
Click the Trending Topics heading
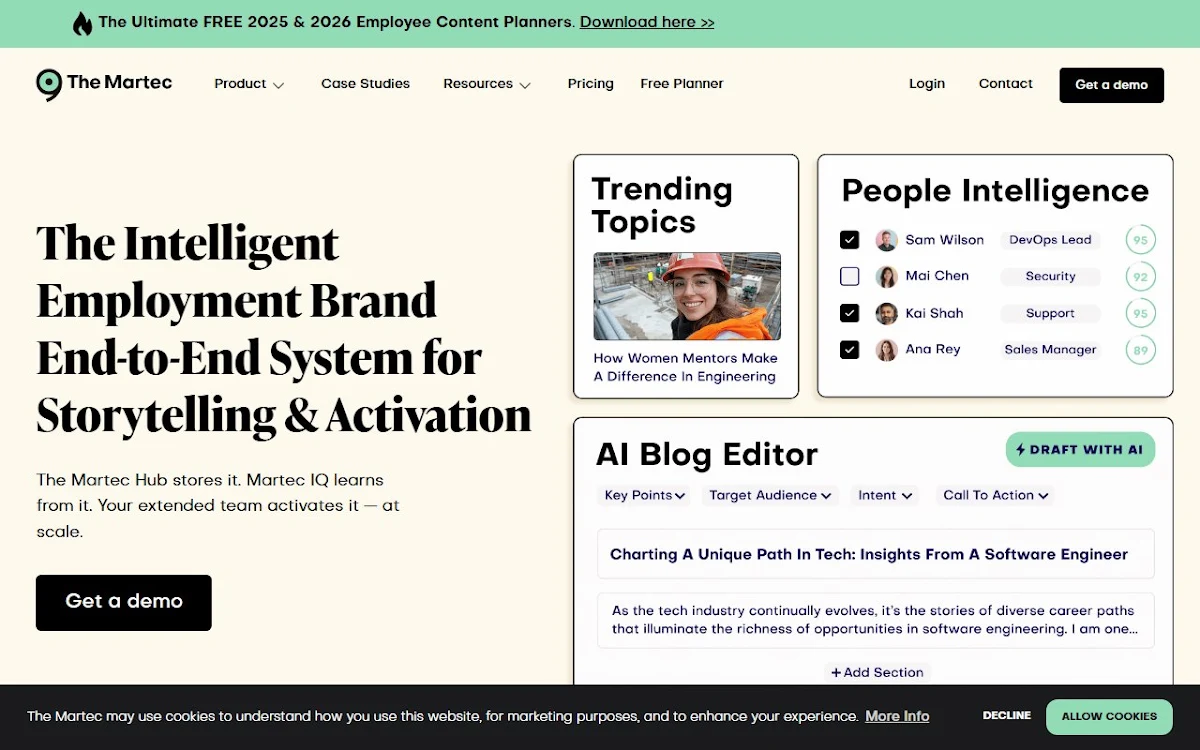pos(662,205)
